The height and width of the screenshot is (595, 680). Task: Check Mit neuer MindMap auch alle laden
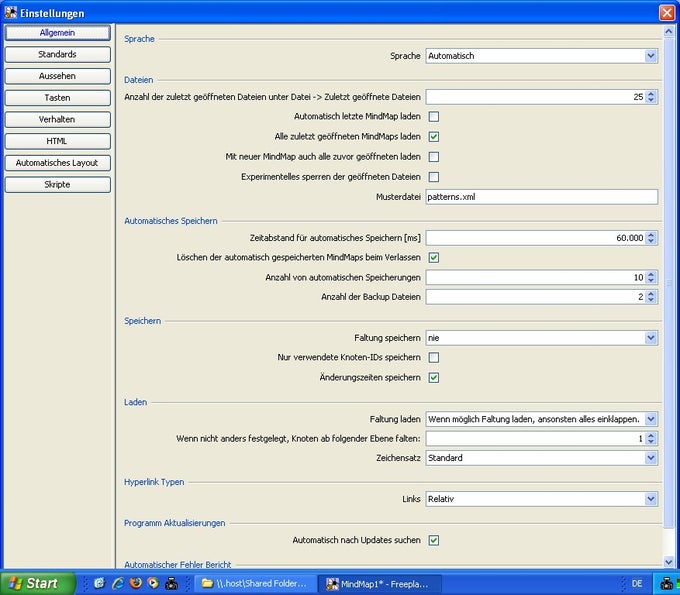pos(434,157)
